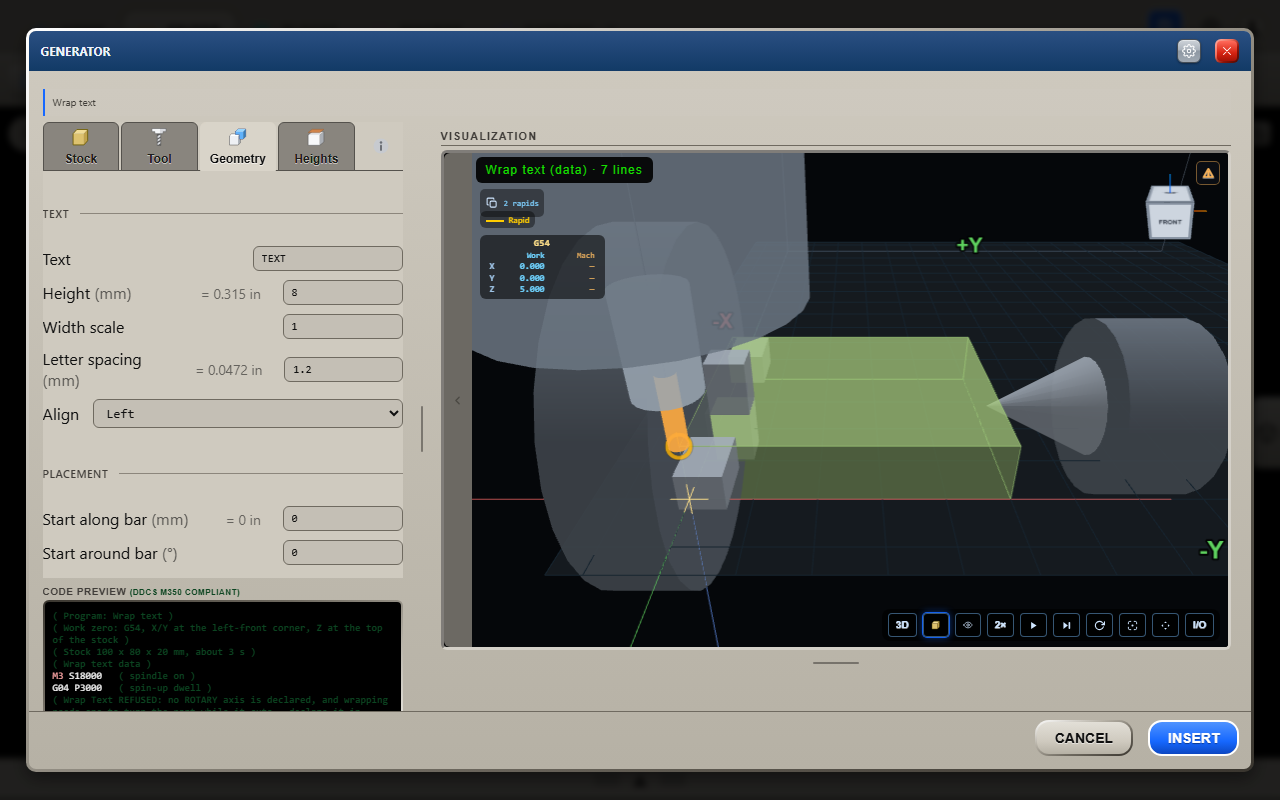Screen dimensions: 1280x800
Task: Switch to the Heights tab
Action: (x=316, y=146)
